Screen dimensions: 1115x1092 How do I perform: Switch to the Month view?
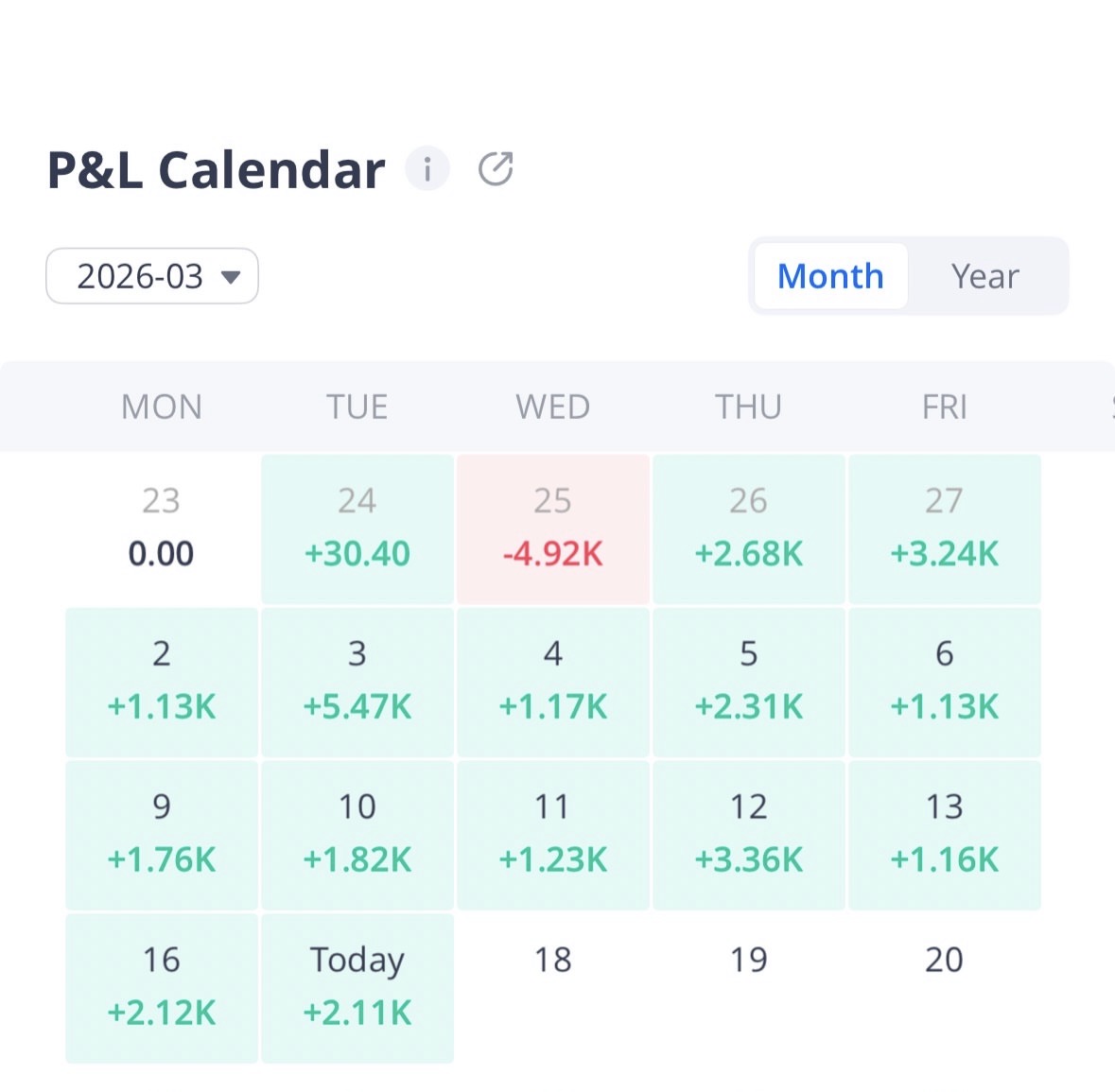pyautogui.click(x=830, y=276)
